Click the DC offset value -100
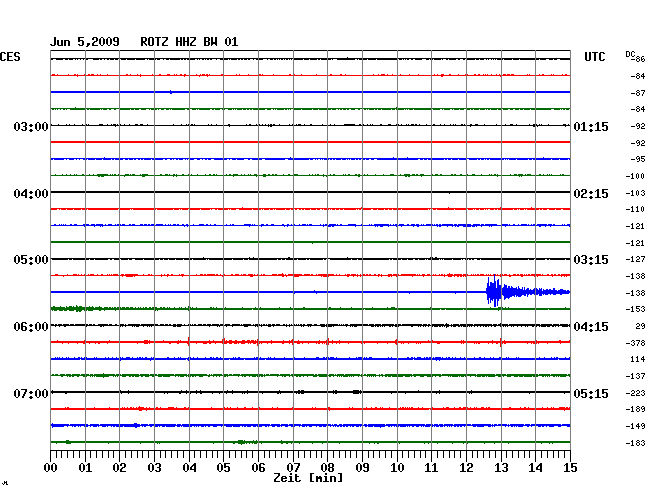 pyautogui.click(x=635, y=176)
